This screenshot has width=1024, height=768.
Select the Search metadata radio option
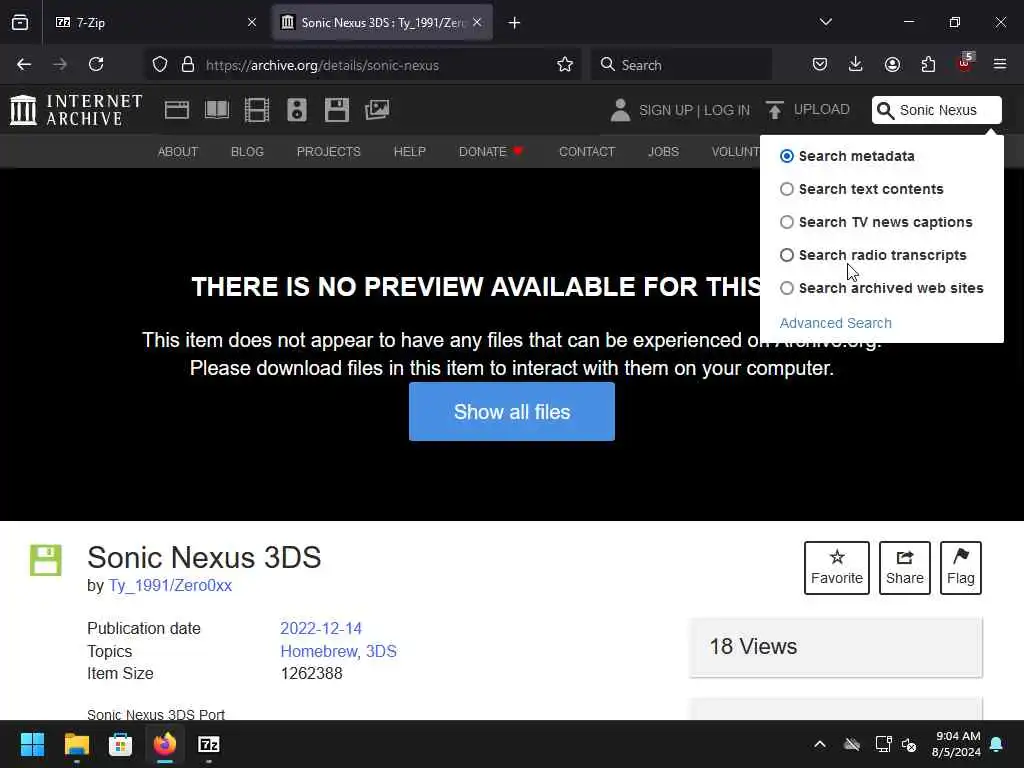[x=787, y=156]
